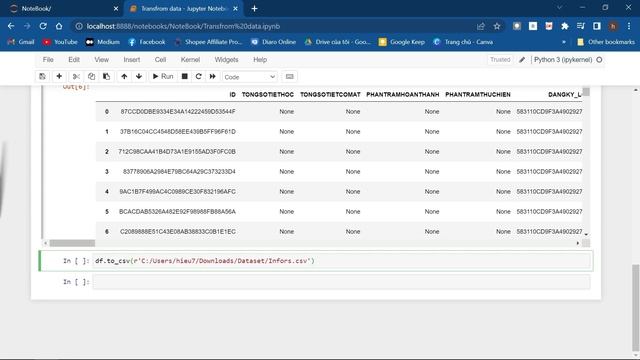Click the Python 3 (ipykernel) kernel name
This screenshot has width=640, height=360.
coord(563,60)
